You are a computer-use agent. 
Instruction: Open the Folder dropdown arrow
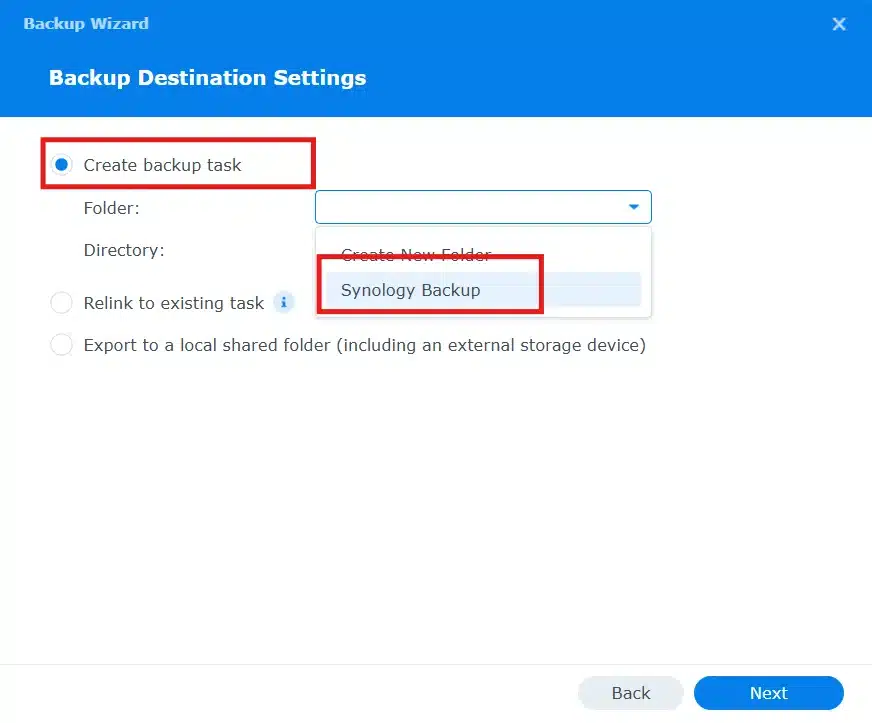tap(633, 207)
